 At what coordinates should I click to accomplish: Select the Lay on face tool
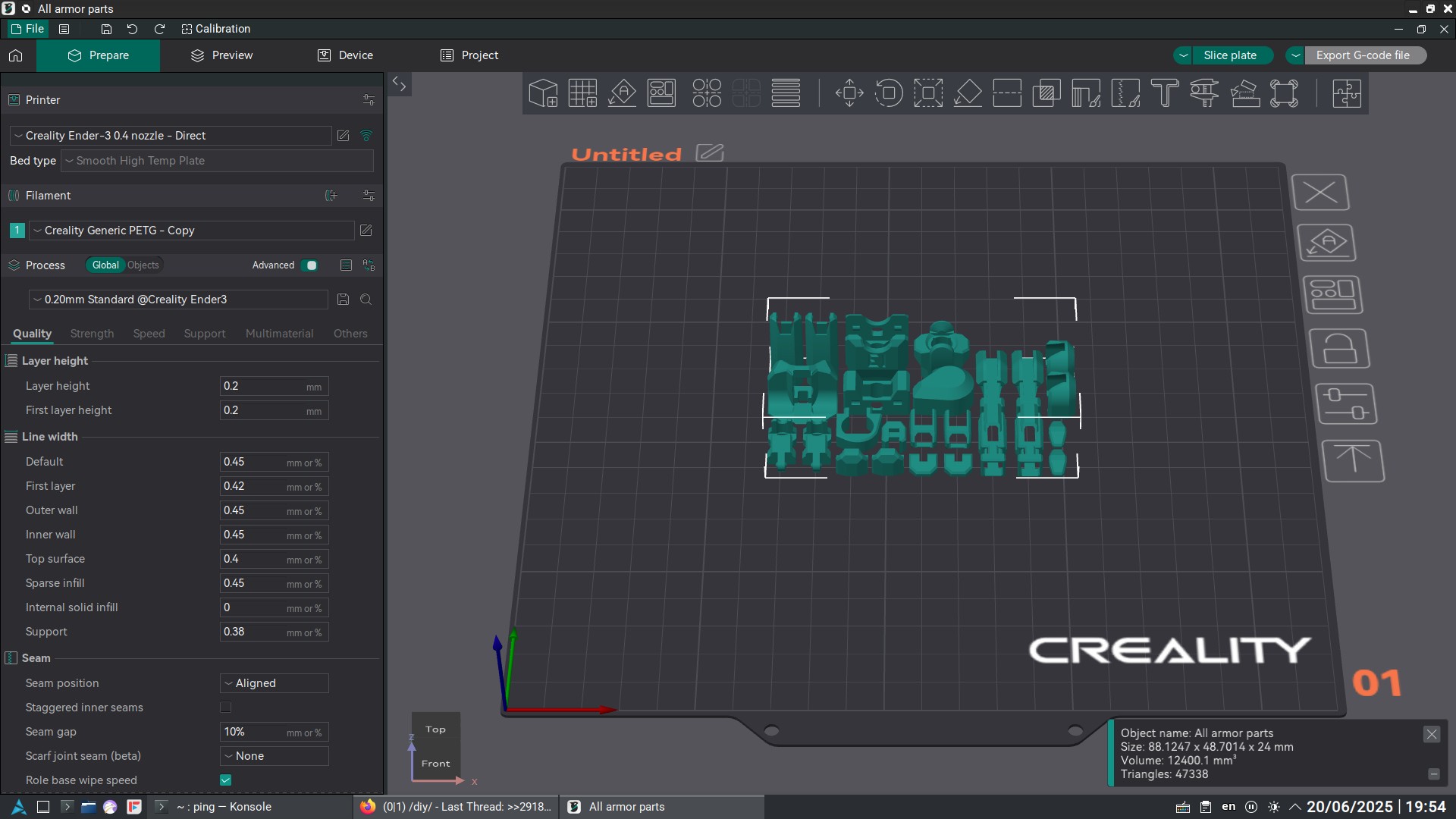tap(968, 93)
